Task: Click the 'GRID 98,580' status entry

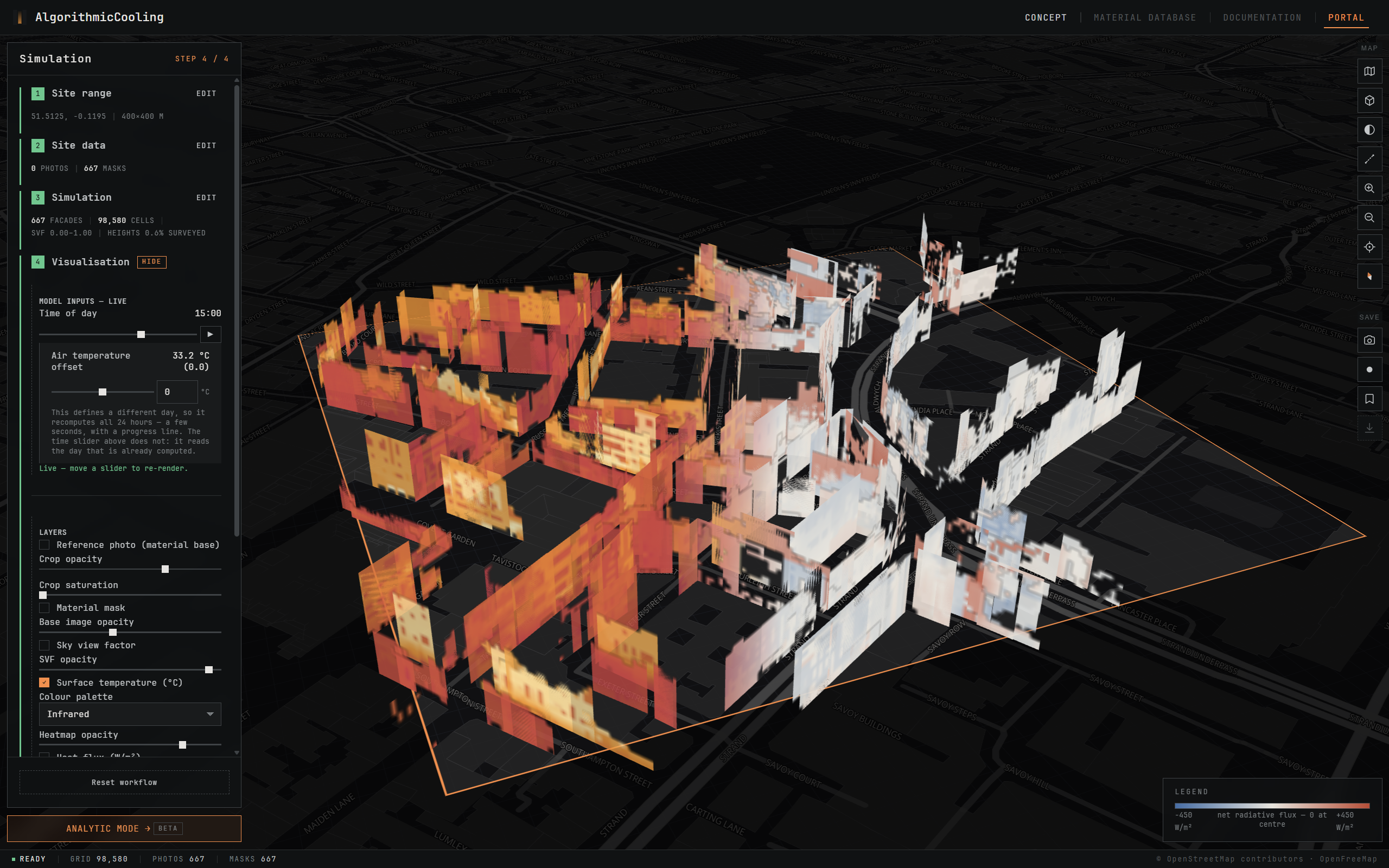Action: (99, 859)
